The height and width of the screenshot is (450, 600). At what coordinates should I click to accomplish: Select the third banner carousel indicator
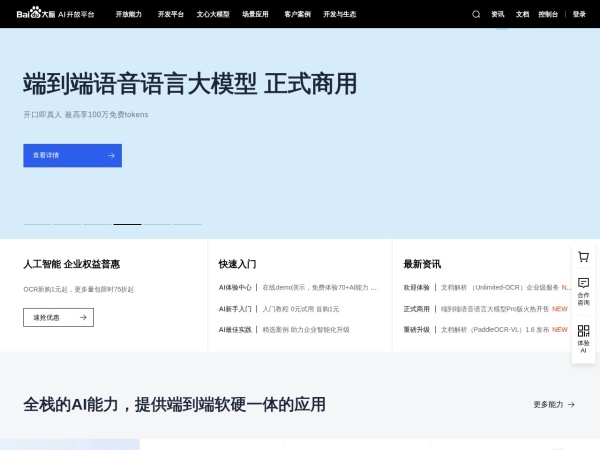tap(97, 224)
